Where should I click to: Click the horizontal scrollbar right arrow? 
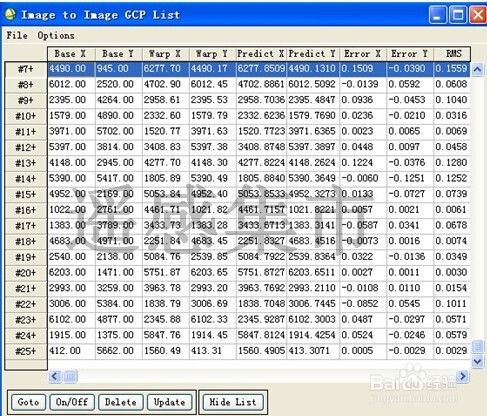(x=463, y=376)
